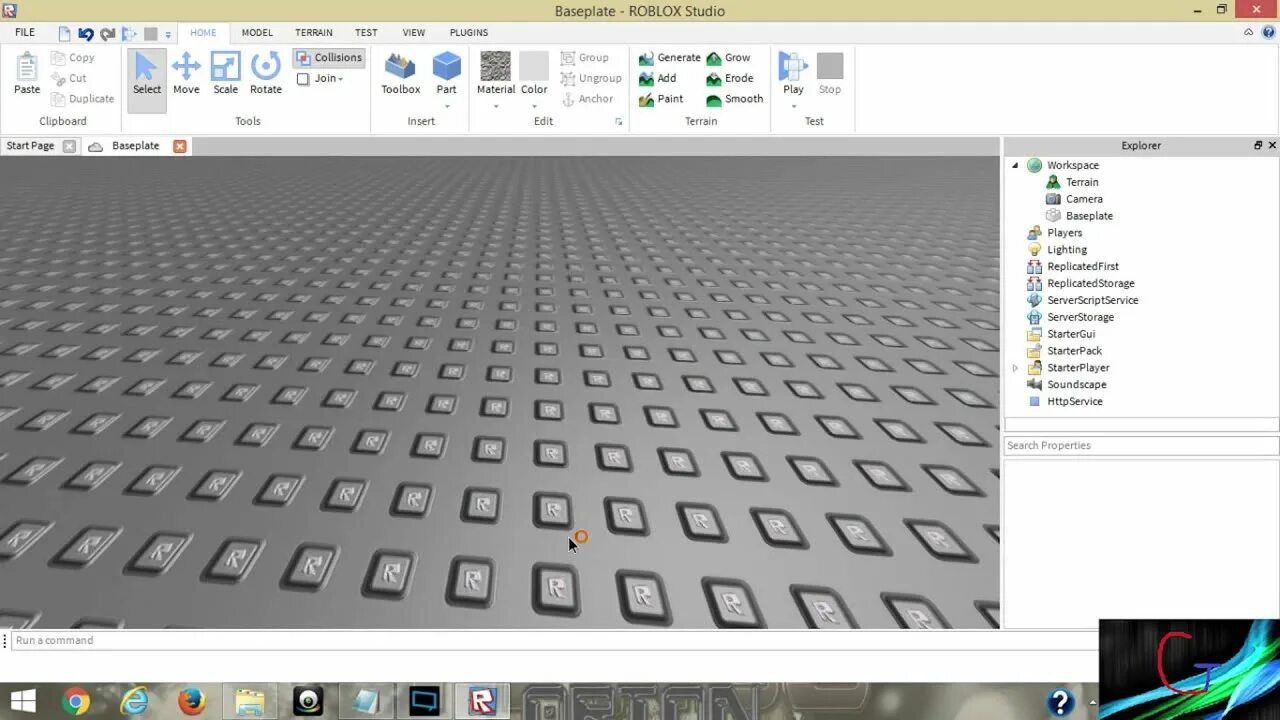The image size is (1280, 720).
Task: Toggle the Collisions option
Action: pyautogui.click(x=329, y=58)
